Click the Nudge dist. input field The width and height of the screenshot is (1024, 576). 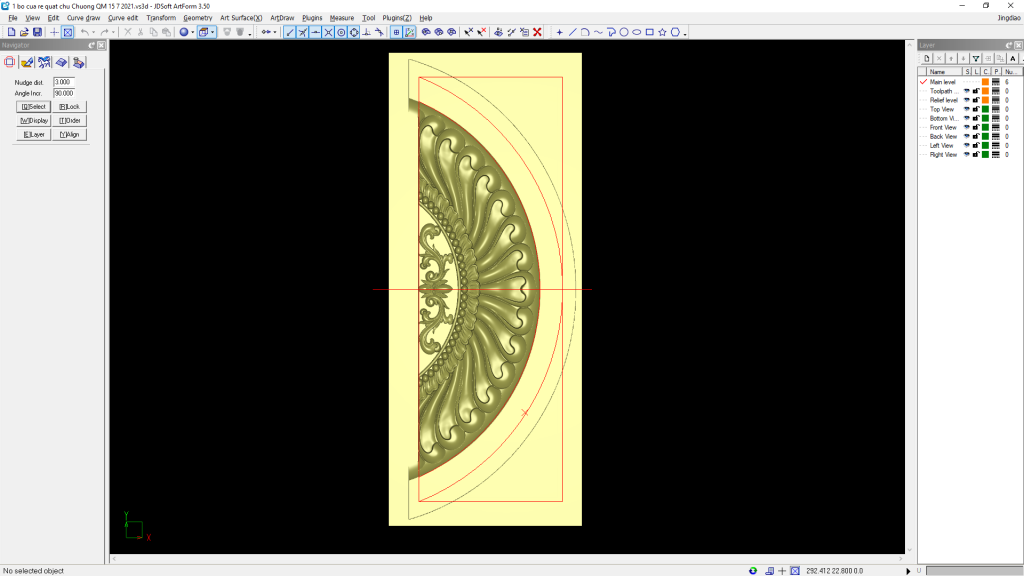[x=64, y=82]
